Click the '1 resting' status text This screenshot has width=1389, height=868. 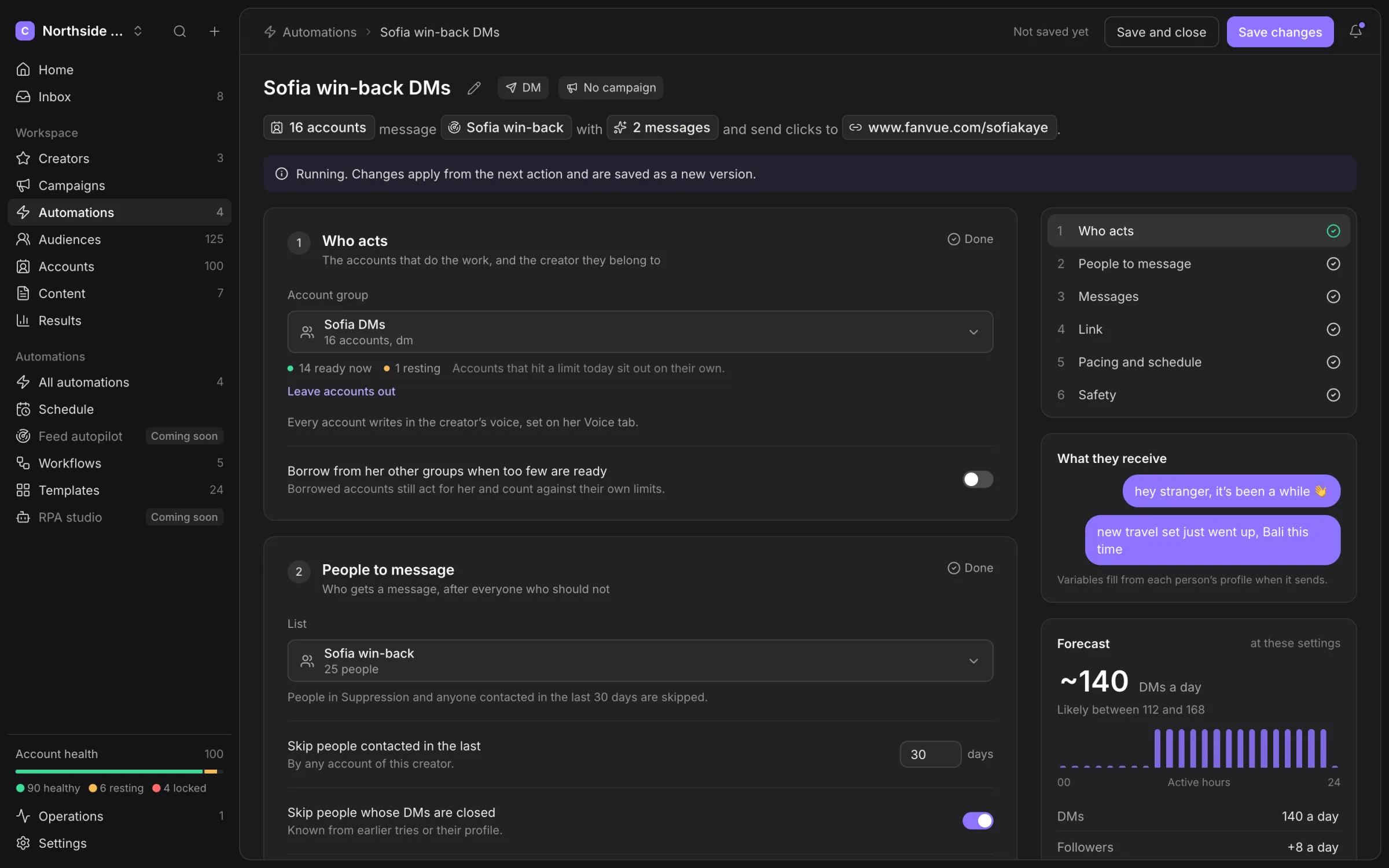click(x=417, y=368)
